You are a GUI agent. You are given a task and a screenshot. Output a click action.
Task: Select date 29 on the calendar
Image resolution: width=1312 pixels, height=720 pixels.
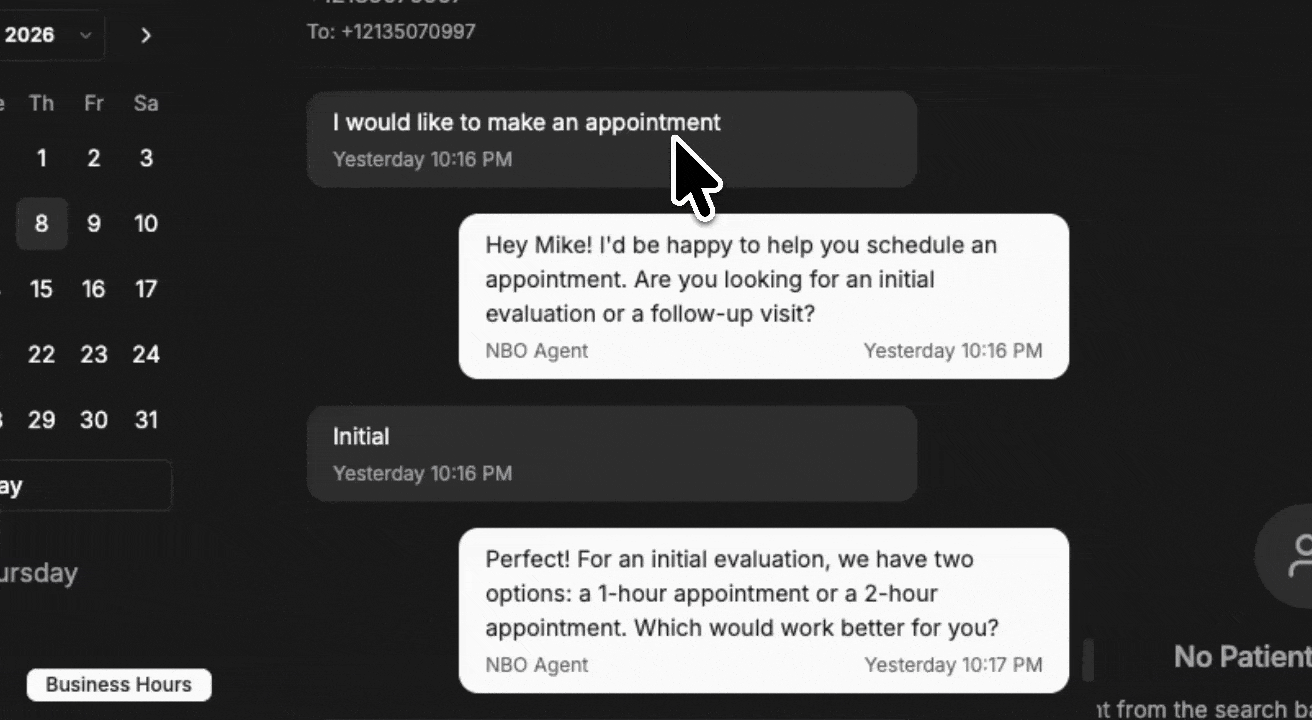[x=41, y=420]
